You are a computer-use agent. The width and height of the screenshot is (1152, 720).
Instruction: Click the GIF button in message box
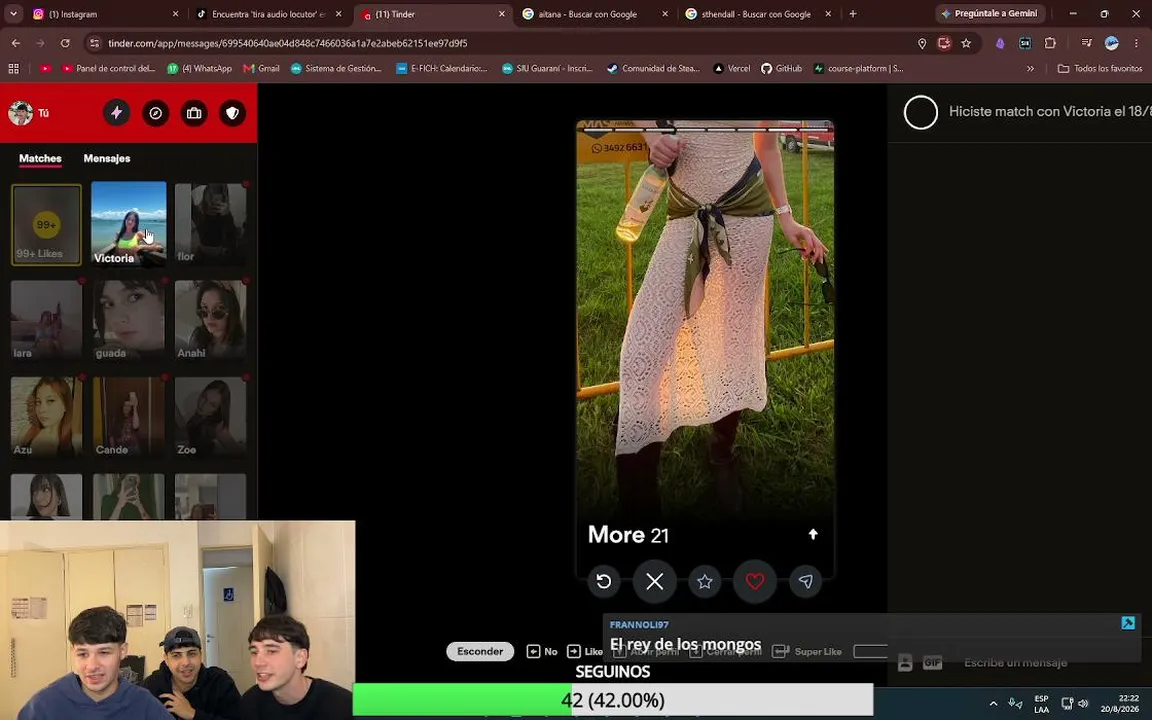click(x=932, y=663)
